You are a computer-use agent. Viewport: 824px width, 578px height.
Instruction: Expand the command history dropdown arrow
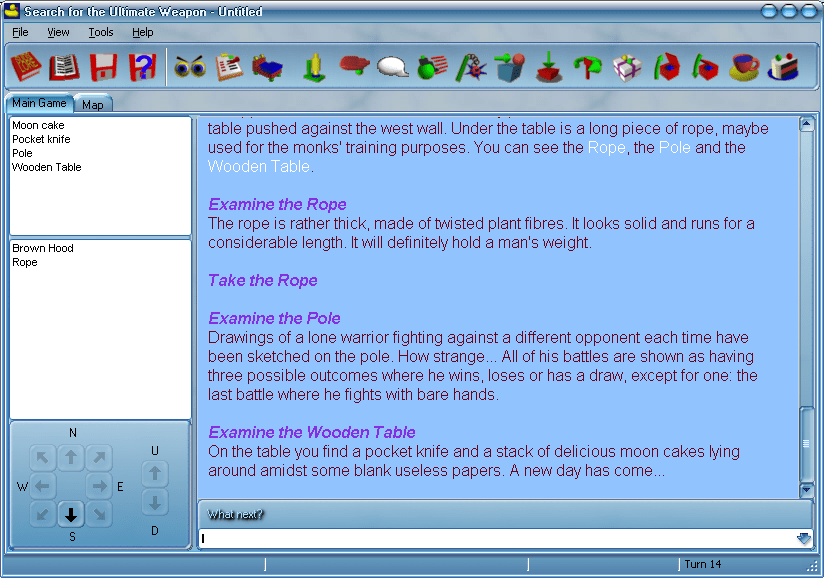coord(803,539)
